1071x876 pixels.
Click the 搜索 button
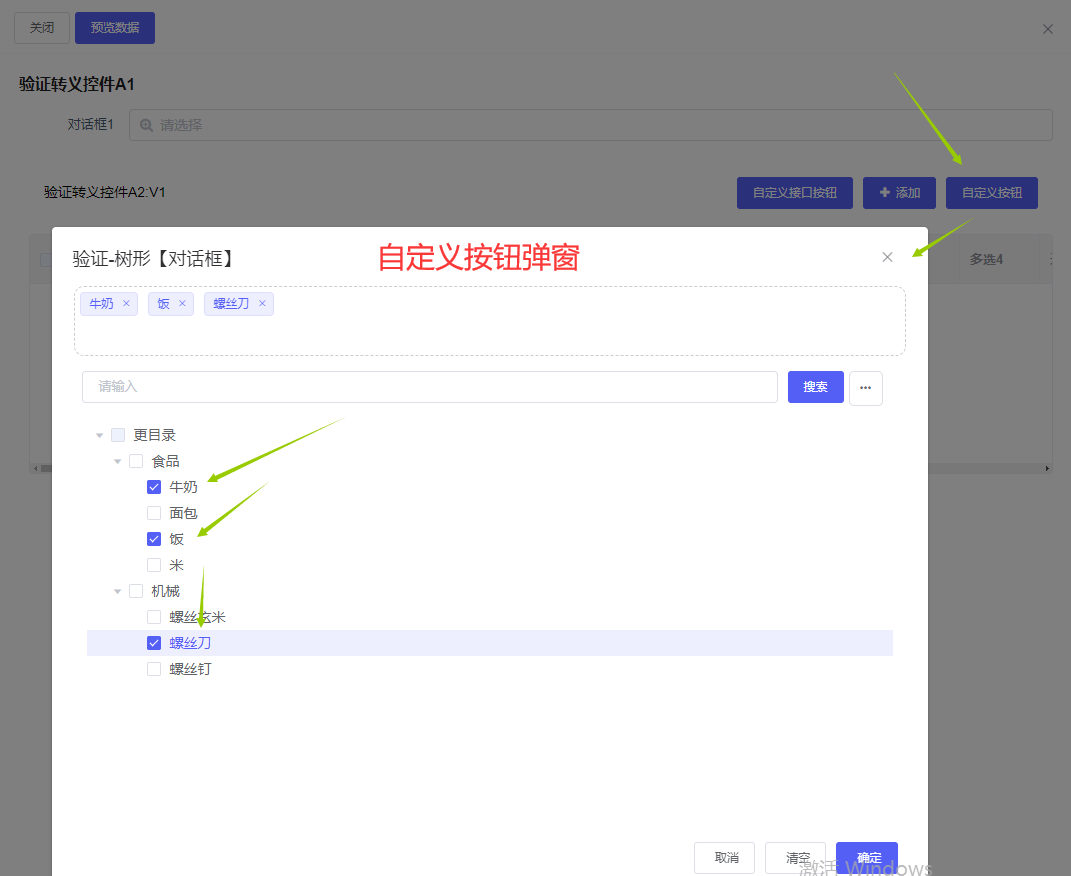(x=815, y=387)
